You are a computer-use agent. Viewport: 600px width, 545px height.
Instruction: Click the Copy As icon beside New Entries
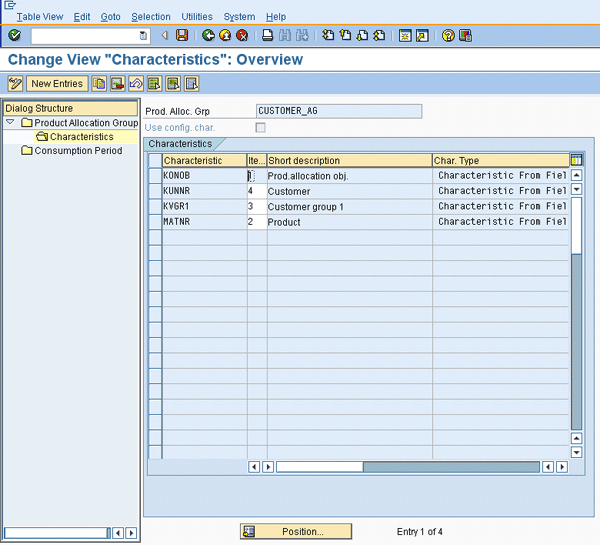(100, 83)
